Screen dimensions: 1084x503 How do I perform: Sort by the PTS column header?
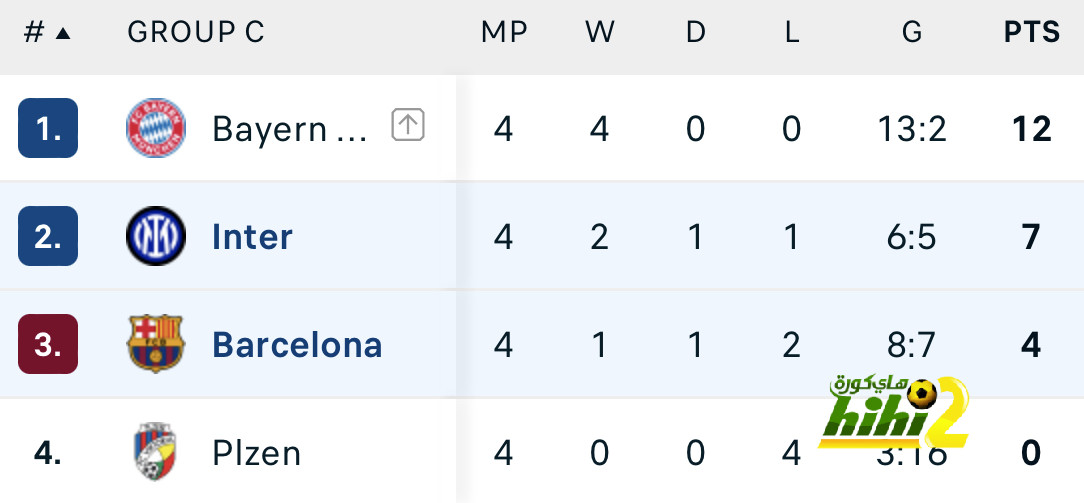click(x=1031, y=32)
